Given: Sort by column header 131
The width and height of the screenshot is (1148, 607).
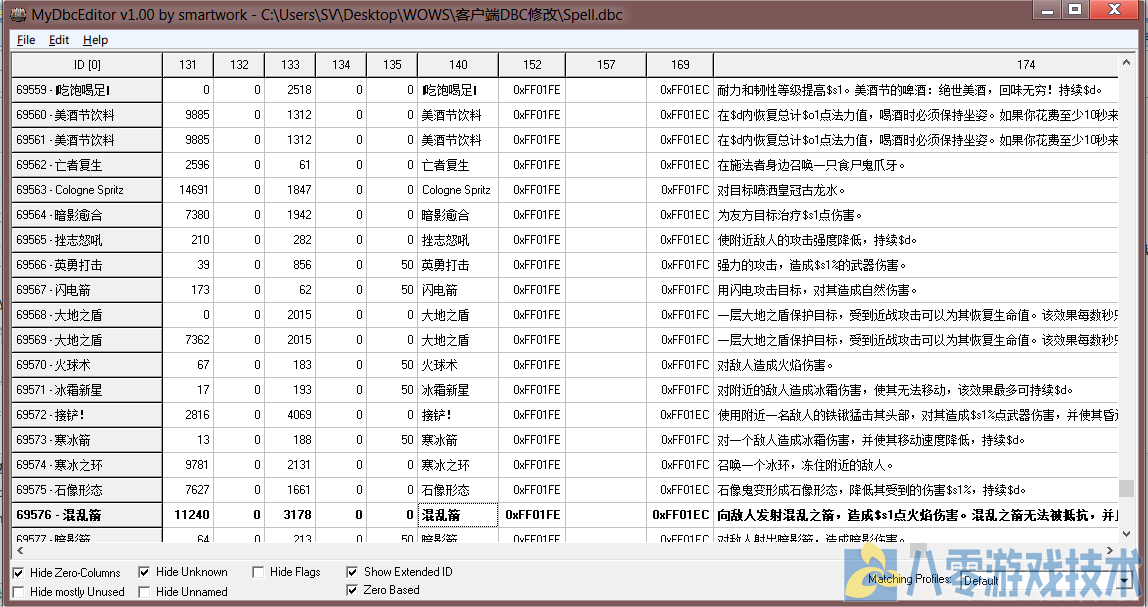Looking at the screenshot, I should (x=187, y=64).
